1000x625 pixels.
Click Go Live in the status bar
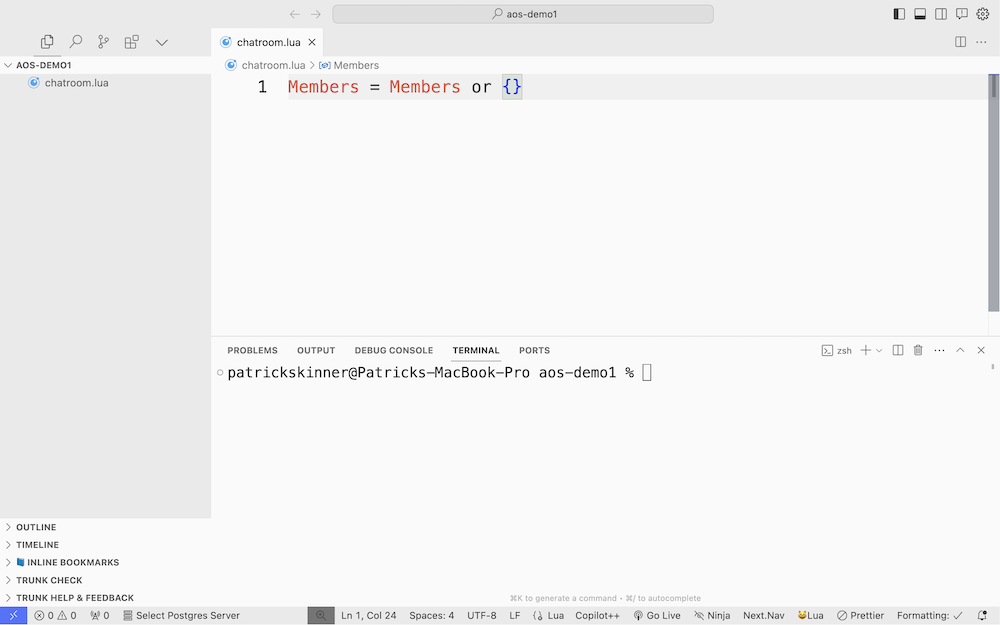click(x=657, y=615)
